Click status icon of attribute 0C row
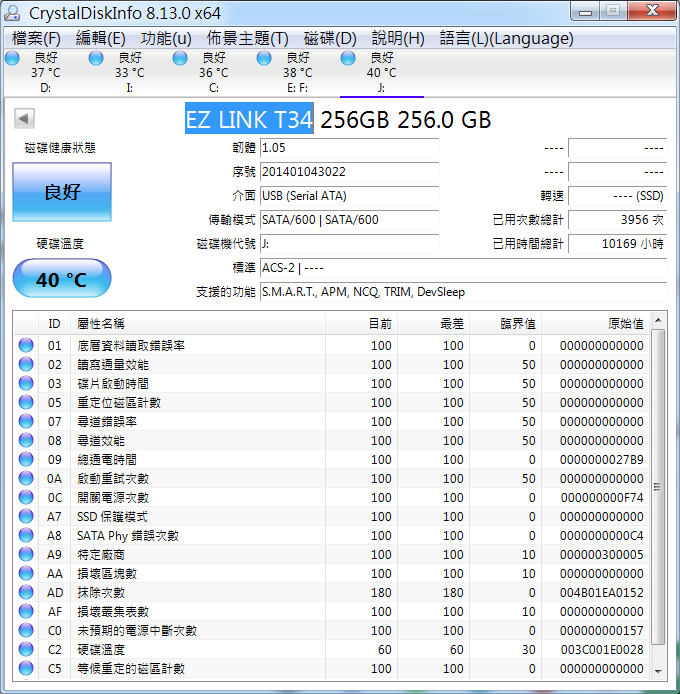This screenshot has height=694, width=680. [x=26, y=497]
